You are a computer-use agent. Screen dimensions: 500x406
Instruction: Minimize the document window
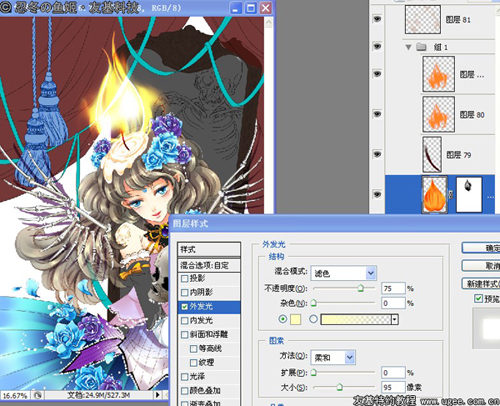click(x=235, y=8)
